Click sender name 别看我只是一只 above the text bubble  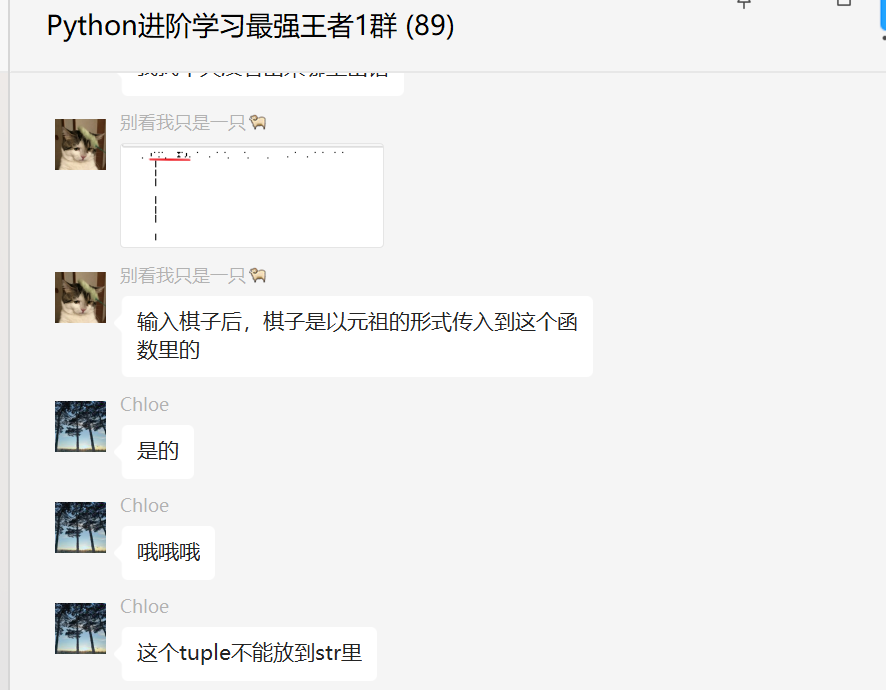pyautogui.click(x=183, y=276)
